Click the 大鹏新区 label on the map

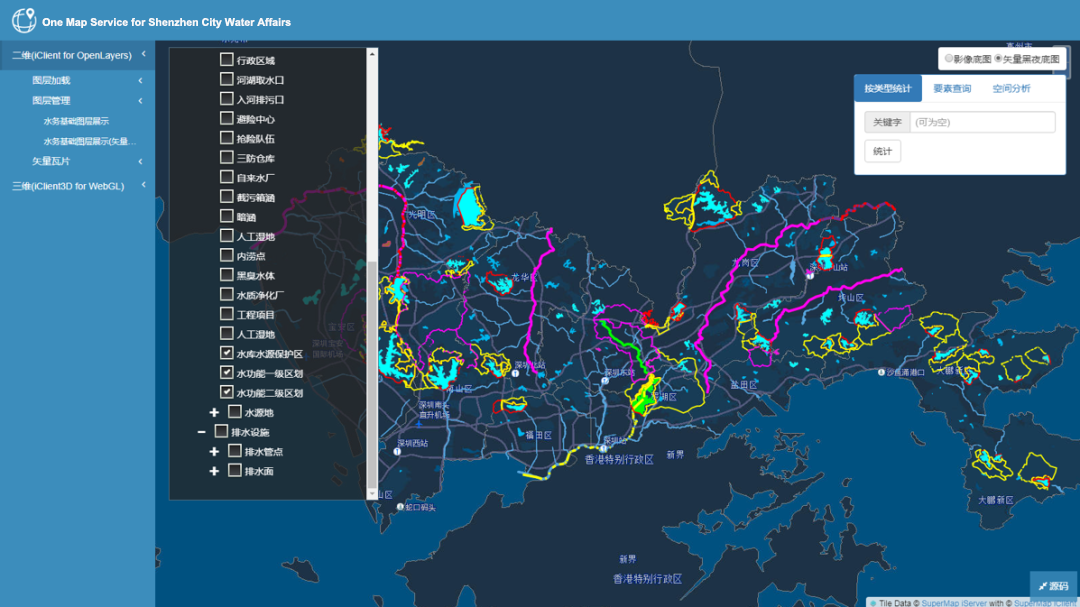(x=995, y=500)
